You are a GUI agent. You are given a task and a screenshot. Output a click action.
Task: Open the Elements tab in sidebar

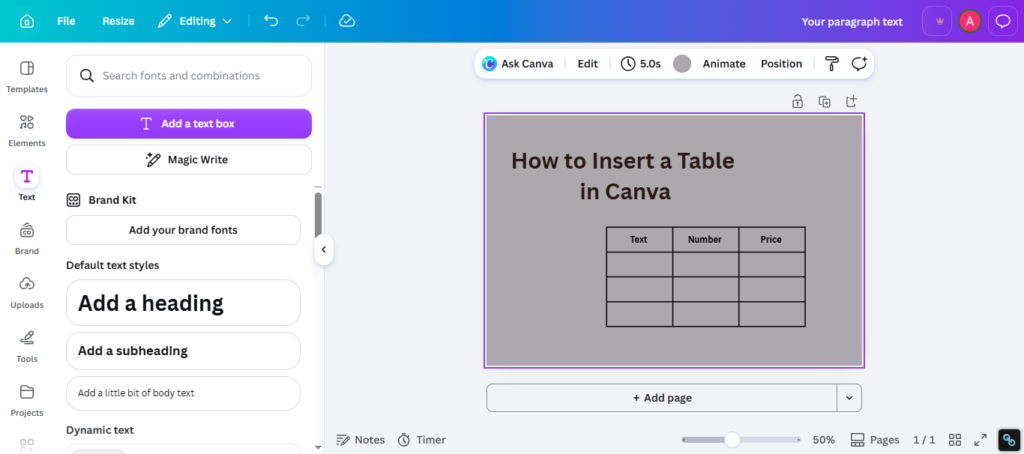(27, 131)
